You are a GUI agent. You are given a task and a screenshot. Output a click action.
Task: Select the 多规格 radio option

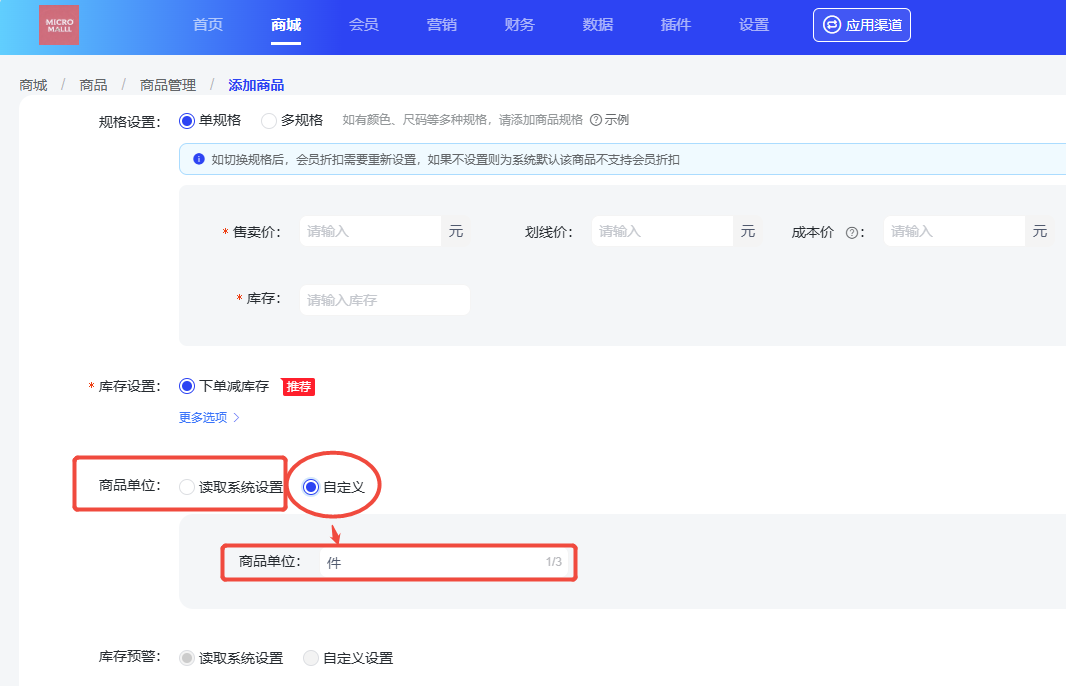269,120
